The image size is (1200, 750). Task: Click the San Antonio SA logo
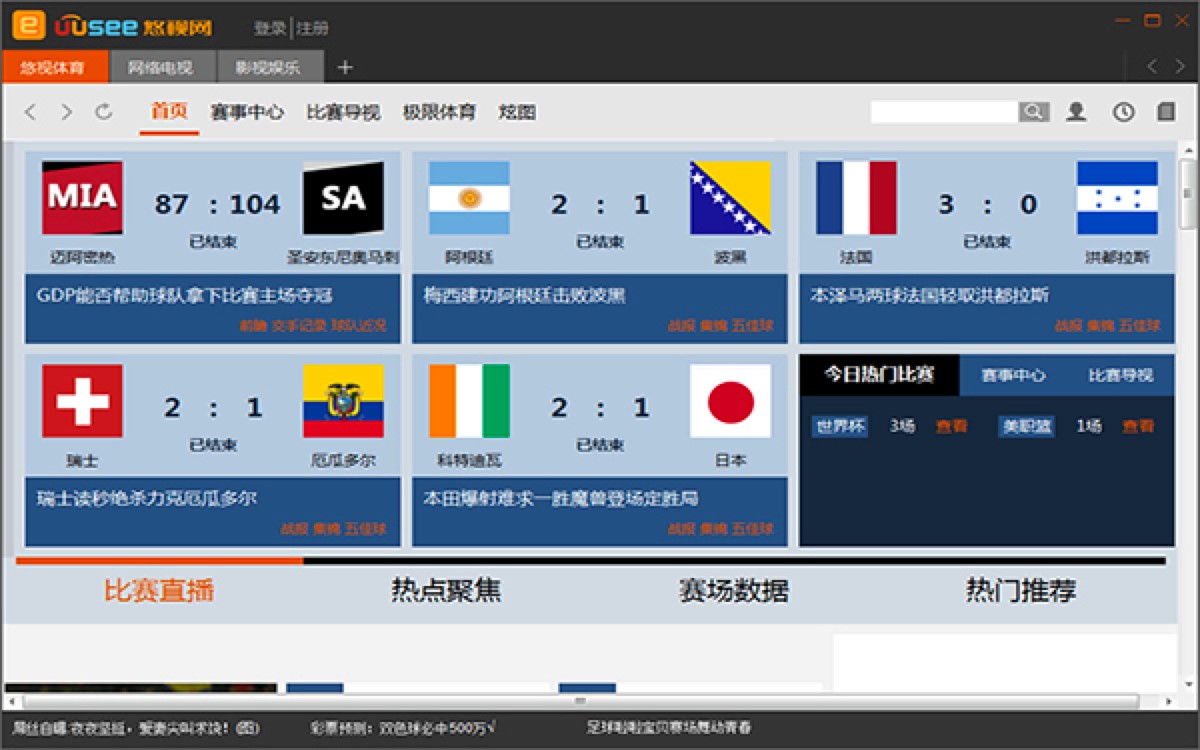[x=343, y=198]
